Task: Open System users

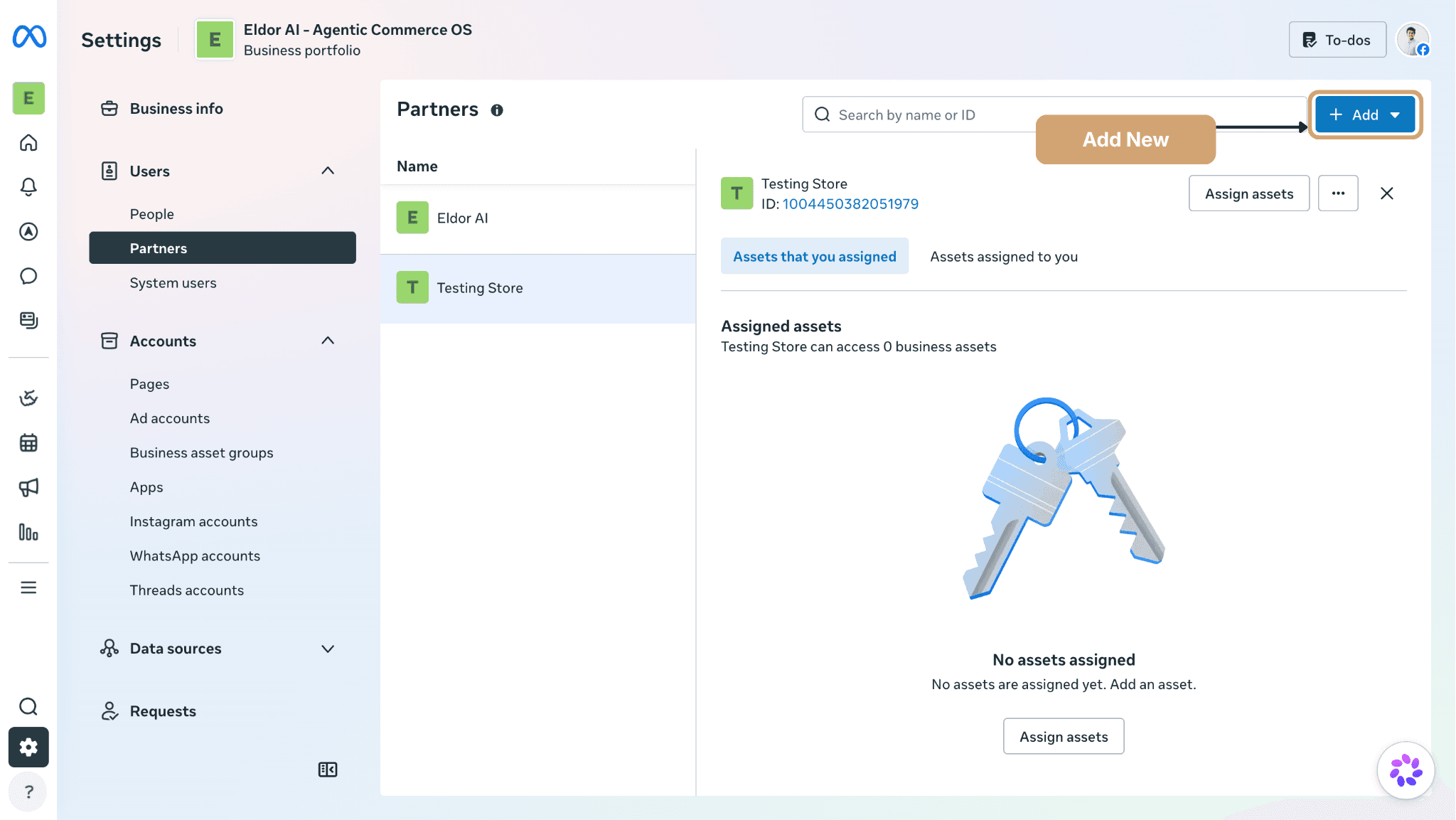Action: 173,283
